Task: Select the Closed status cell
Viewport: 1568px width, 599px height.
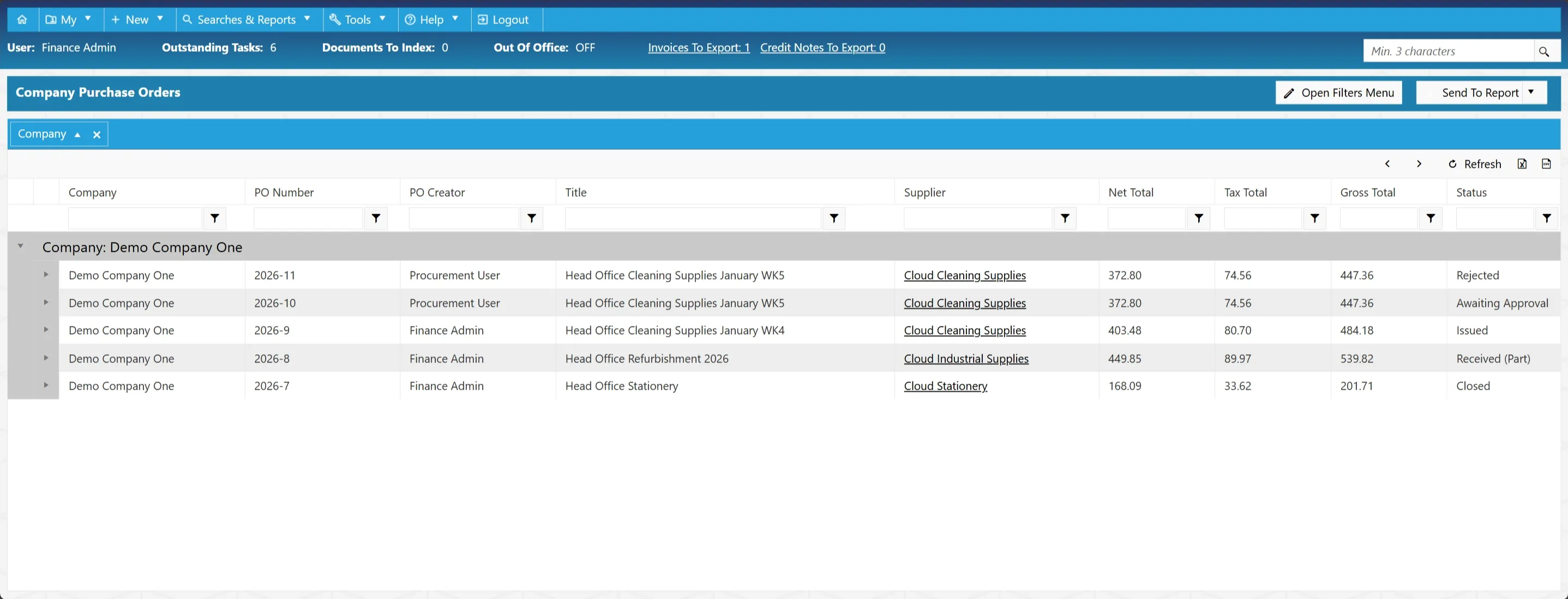Action: (x=1503, y=385)
